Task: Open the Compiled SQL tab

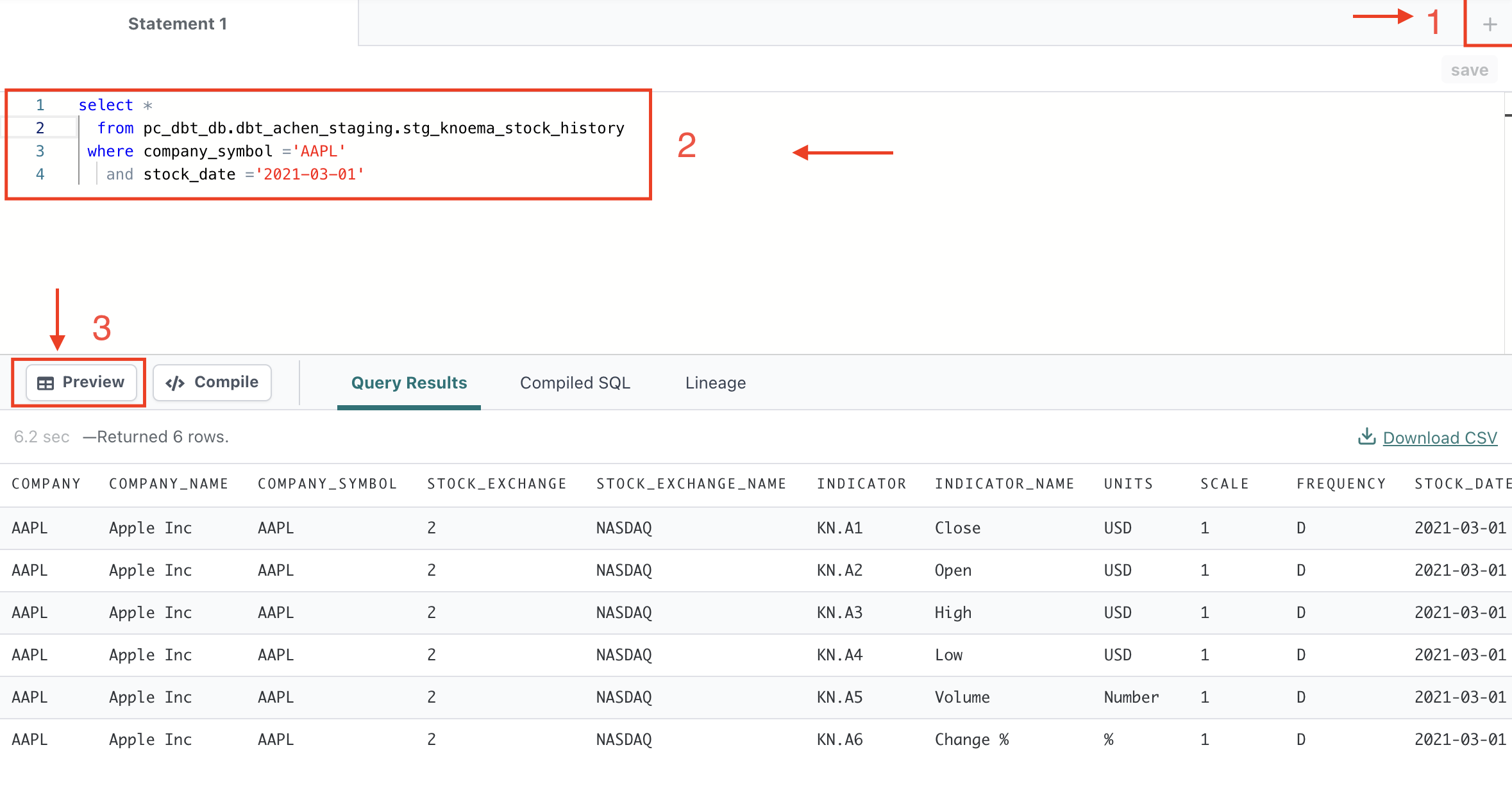Action: [575, 383]
